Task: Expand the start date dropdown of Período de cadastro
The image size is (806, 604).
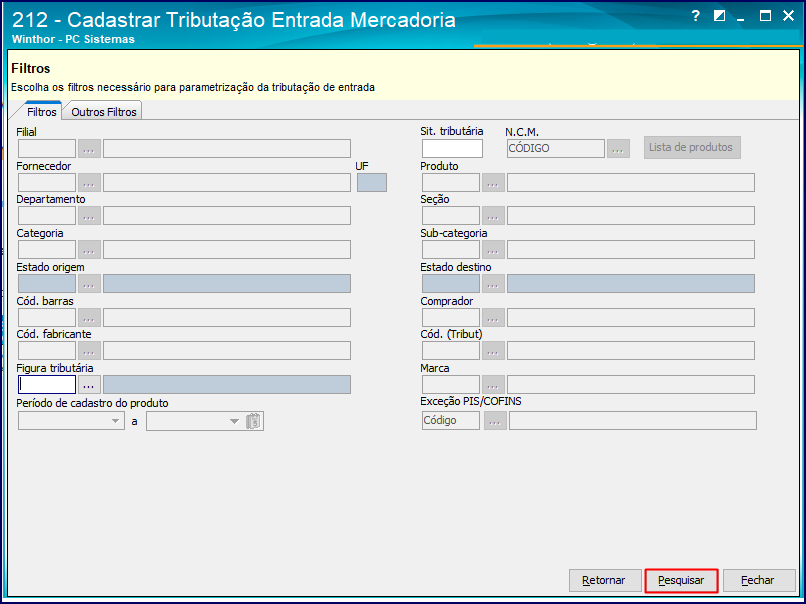Action: tap(115, 422)
